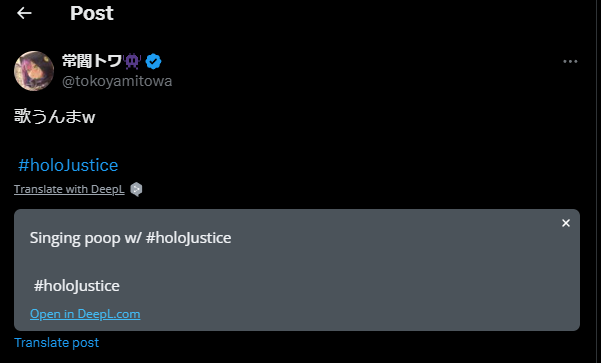Open in DeepL.com link
Screen dimensions: 601x363
point(85,314)
